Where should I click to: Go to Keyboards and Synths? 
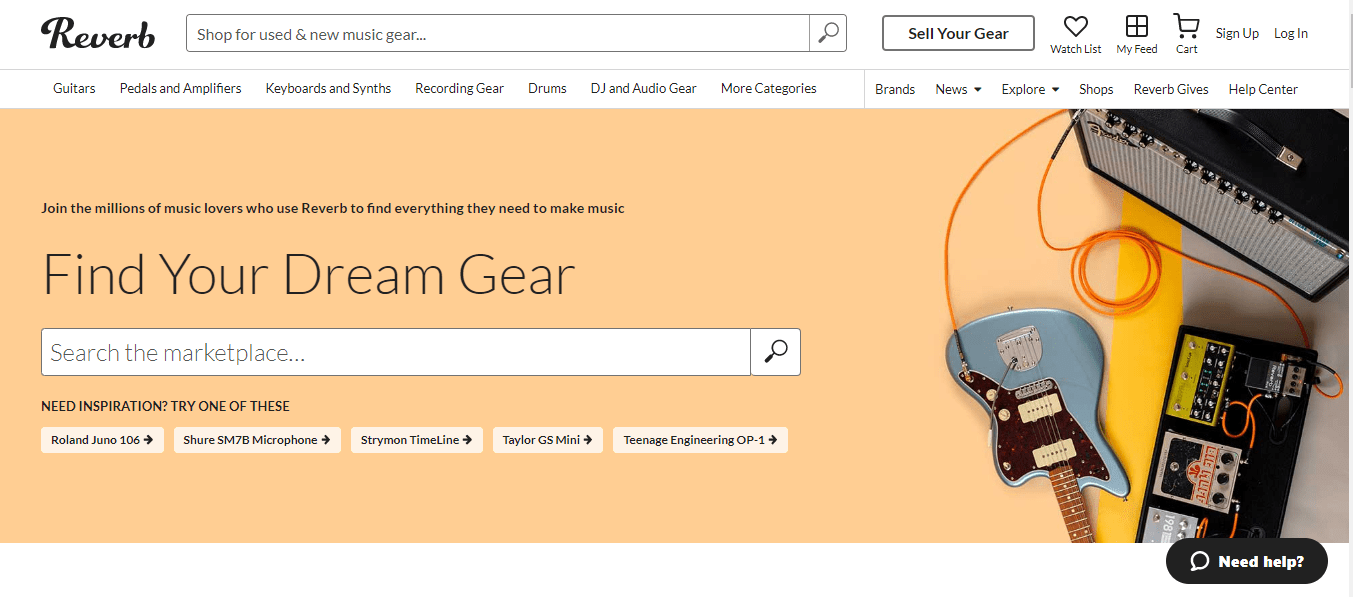[x=328, y=88]
